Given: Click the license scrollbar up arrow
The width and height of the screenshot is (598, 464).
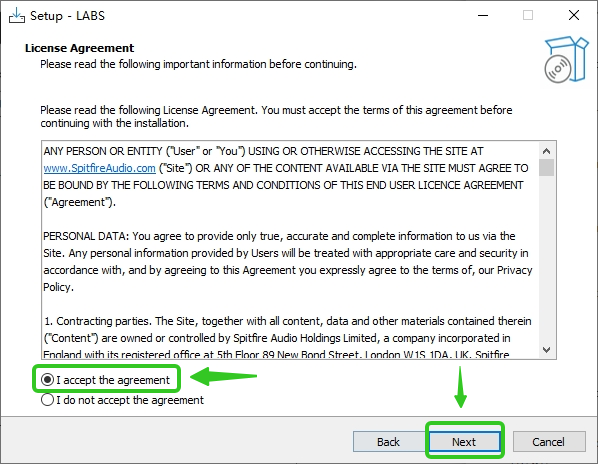Looking at the screenshot, I should [x=547, y=151].
